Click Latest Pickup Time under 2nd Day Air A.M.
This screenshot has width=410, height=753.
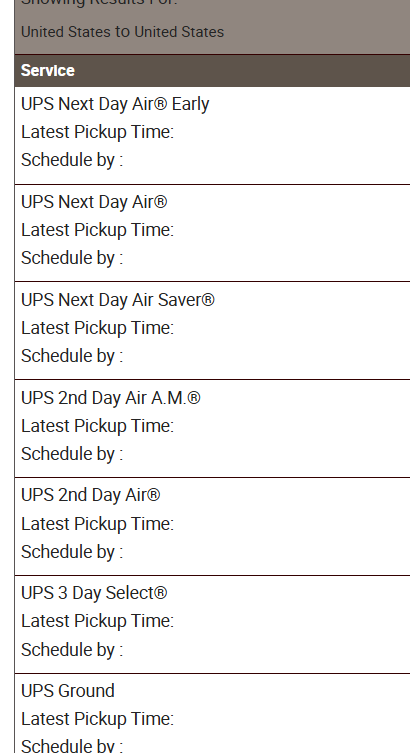coord(97,426)
